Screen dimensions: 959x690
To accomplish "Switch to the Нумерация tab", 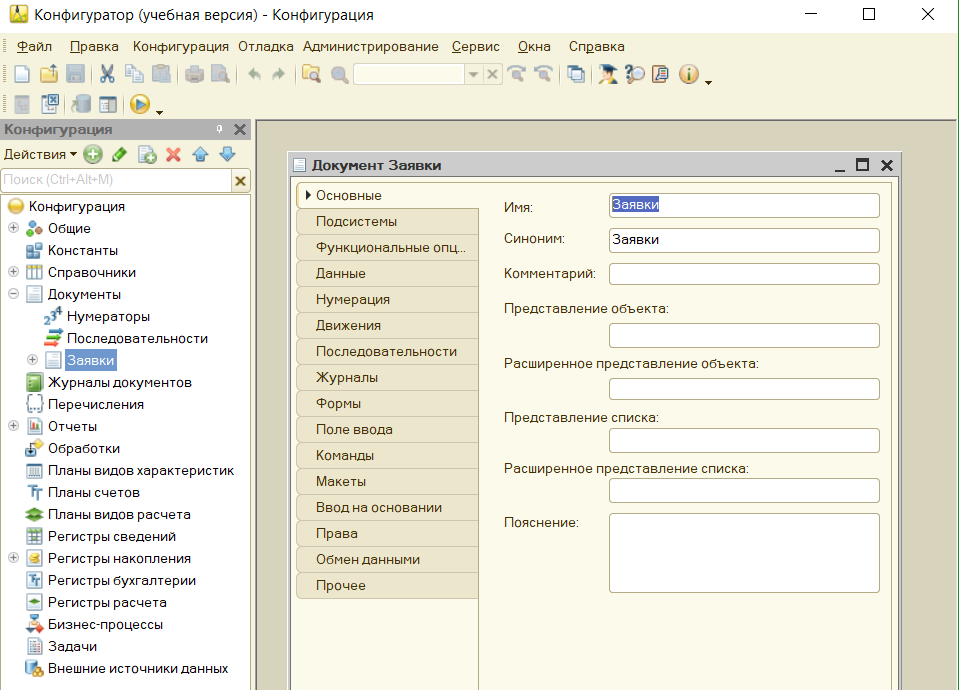I will 353,299.
